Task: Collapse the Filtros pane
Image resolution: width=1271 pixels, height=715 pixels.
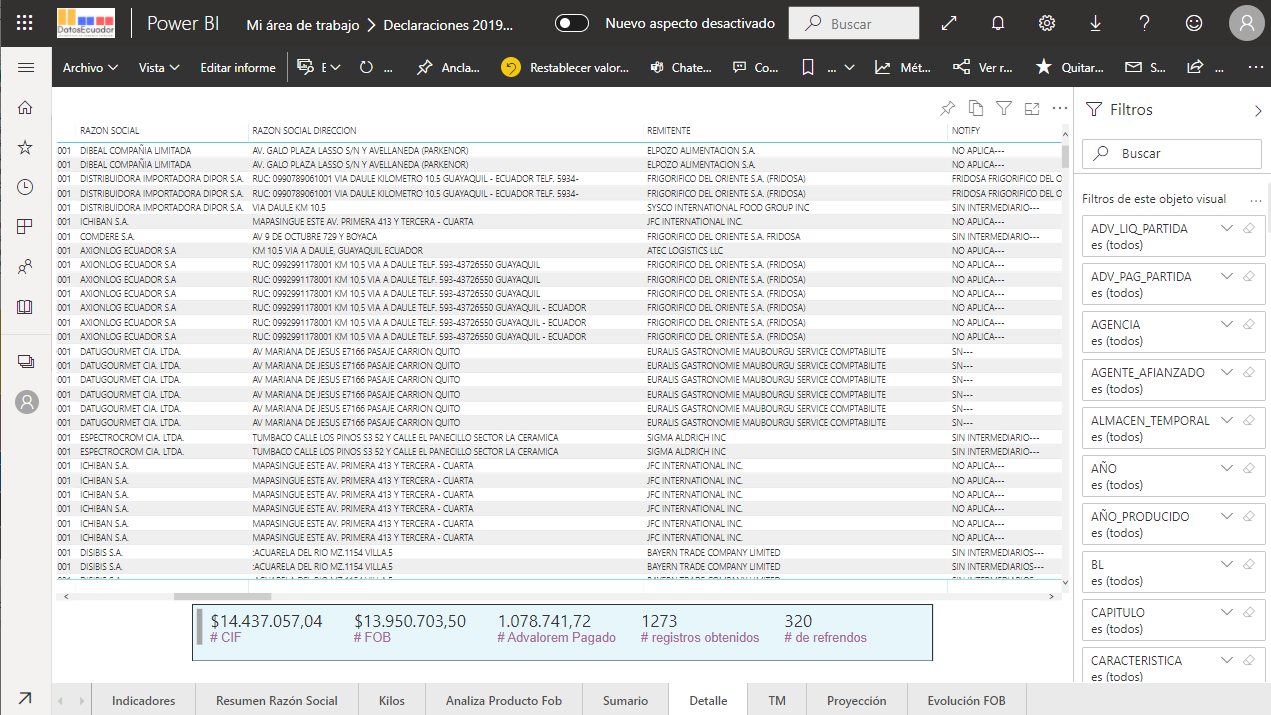Action: pyautogui.click(x=1258, y=111)
